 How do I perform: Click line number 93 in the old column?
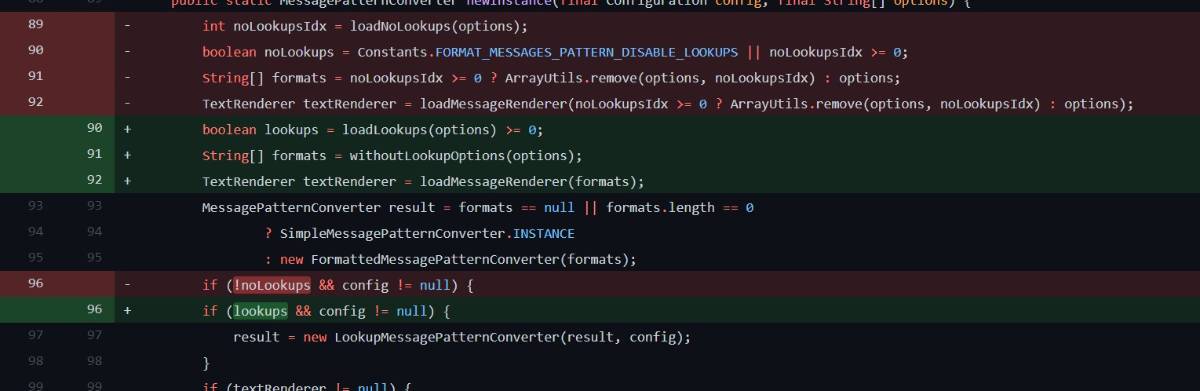point(36,207)
